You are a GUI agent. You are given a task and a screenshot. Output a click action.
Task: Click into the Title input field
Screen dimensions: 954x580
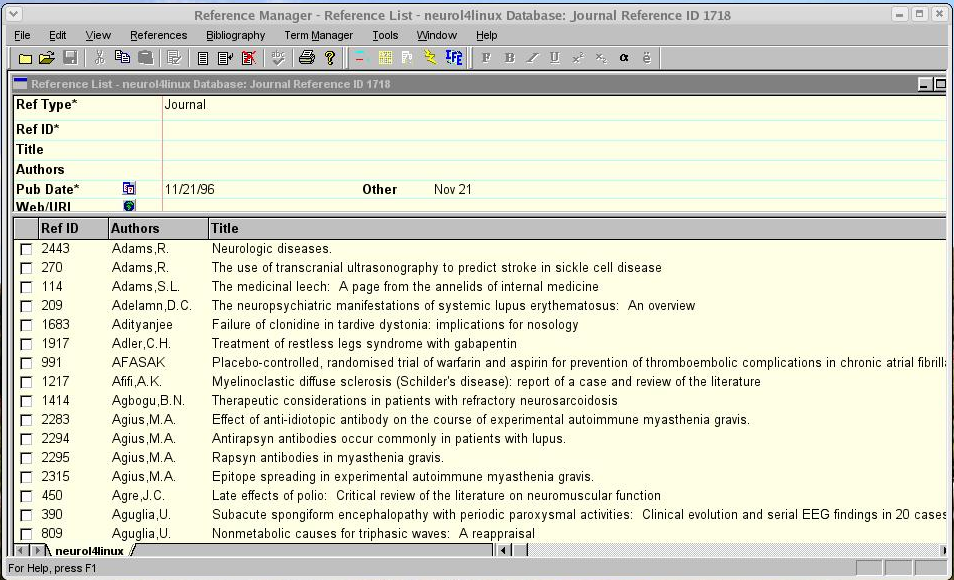click(x=550, y=150)
